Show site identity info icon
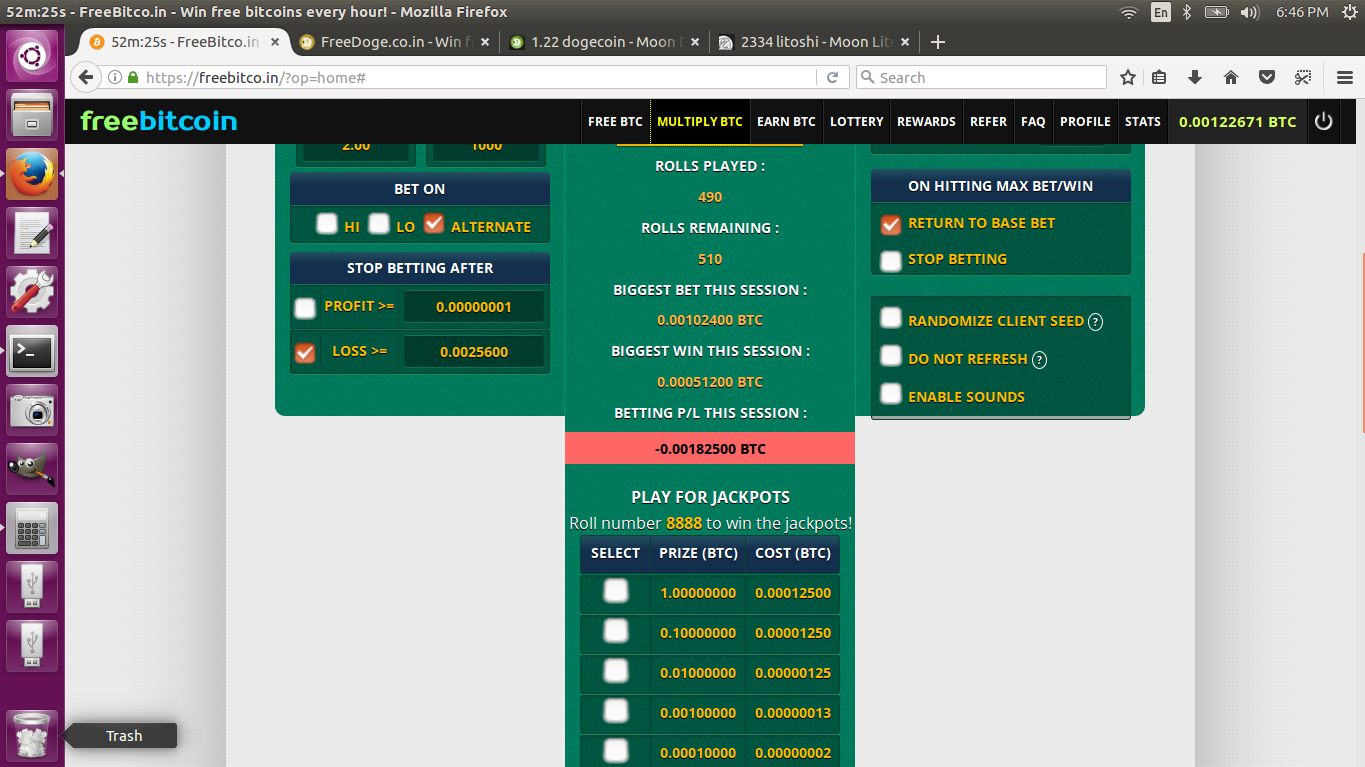This screenshot has height=767, width=1365. 115,77
